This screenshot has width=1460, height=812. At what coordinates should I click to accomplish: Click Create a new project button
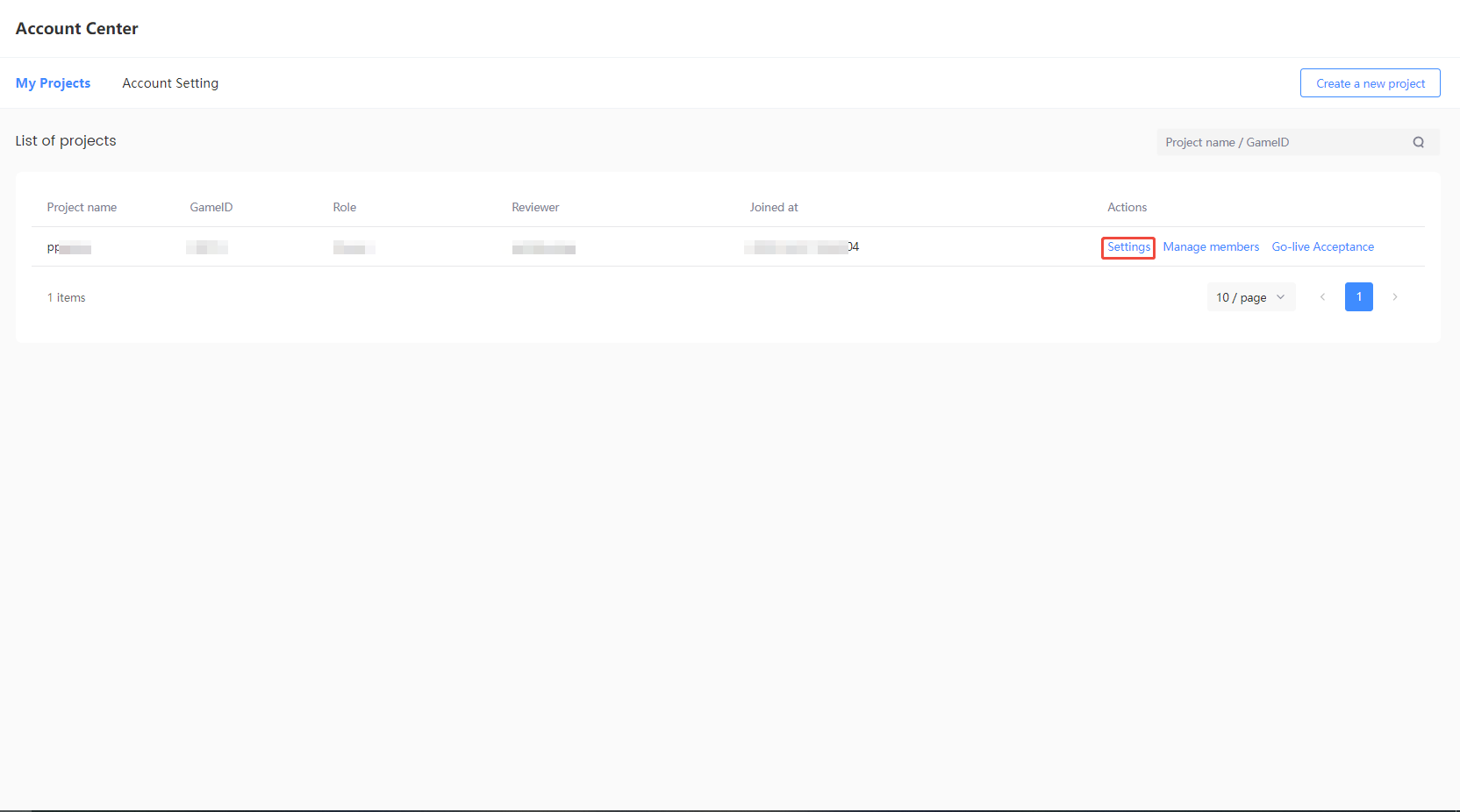tap(1370, 83)
